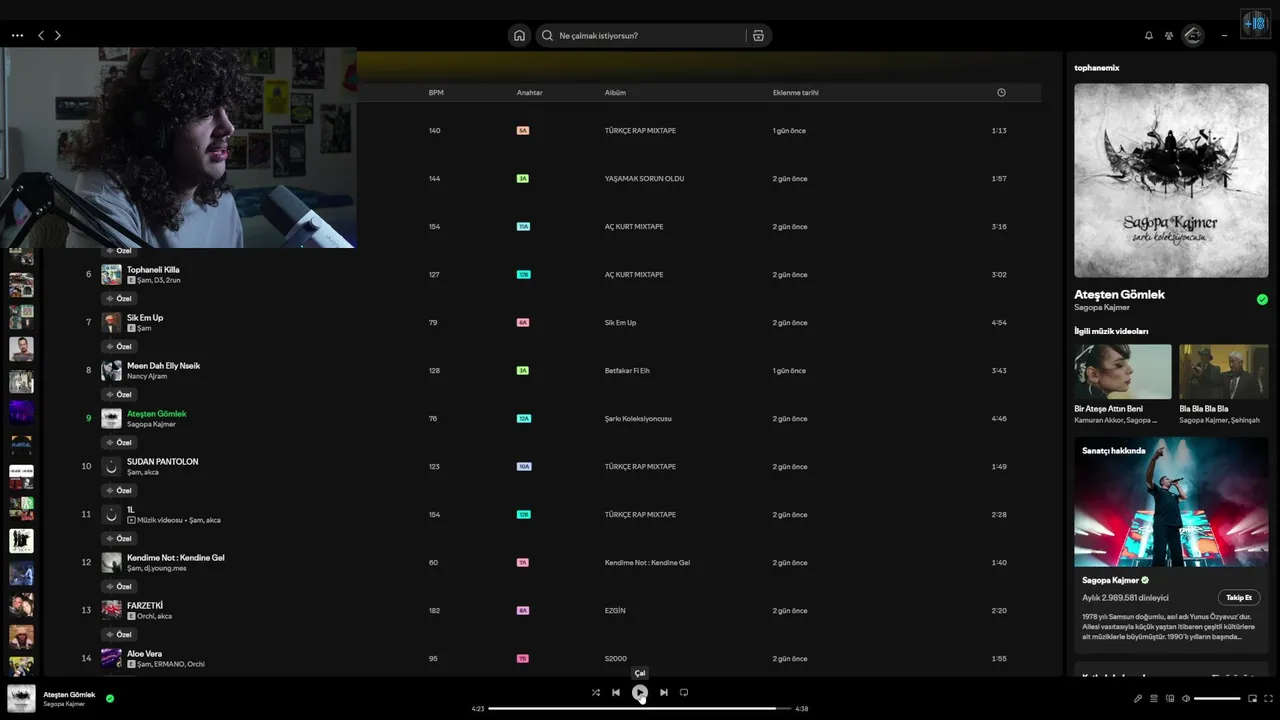Open the EZGİN album link
1280x720 pixels.
615,611
